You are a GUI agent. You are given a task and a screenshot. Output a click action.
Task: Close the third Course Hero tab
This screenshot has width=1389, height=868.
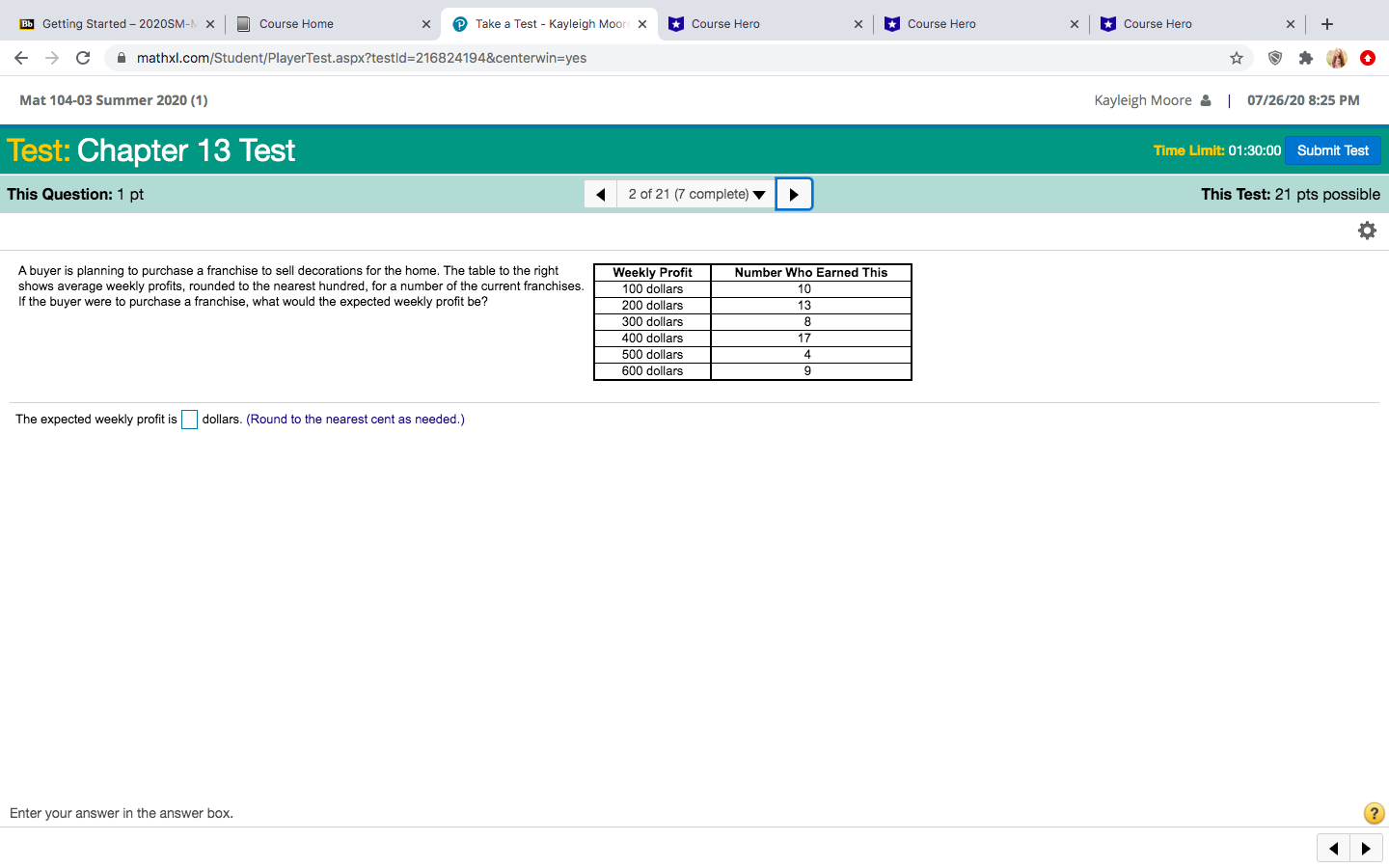coord(1291,24)
